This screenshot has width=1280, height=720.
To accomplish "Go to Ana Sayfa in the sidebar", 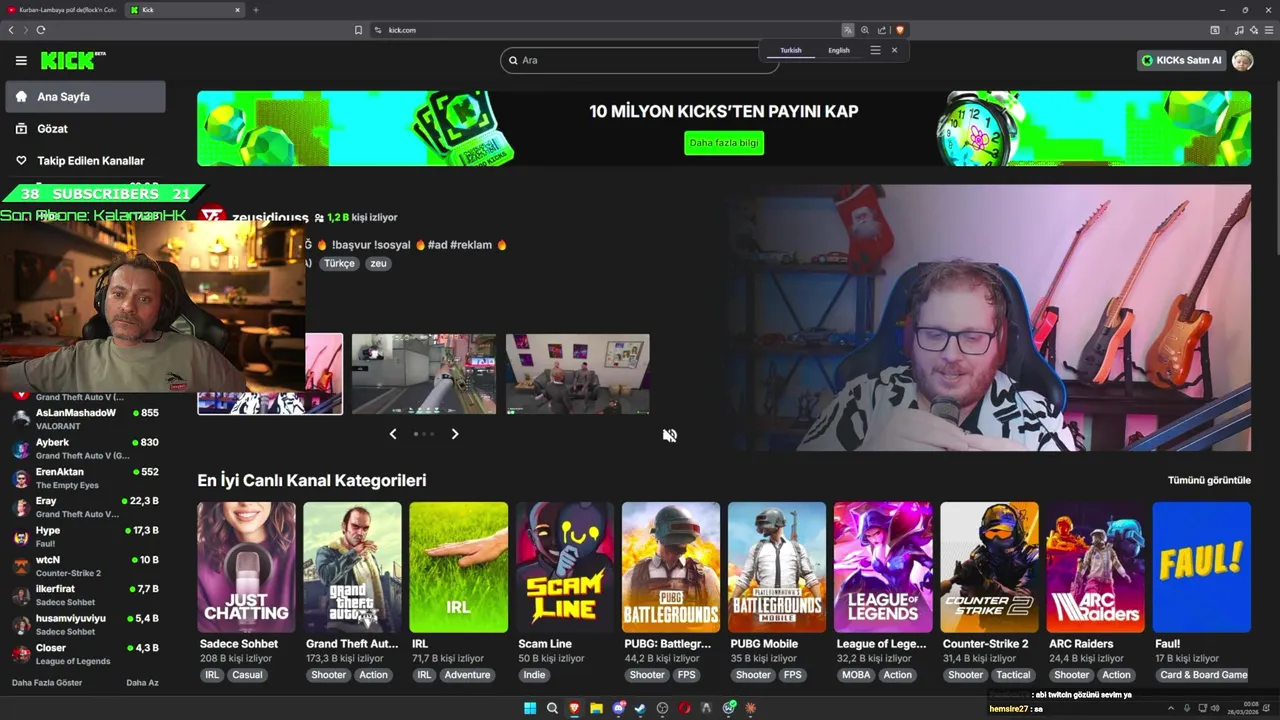I will [x=85, y=97].
